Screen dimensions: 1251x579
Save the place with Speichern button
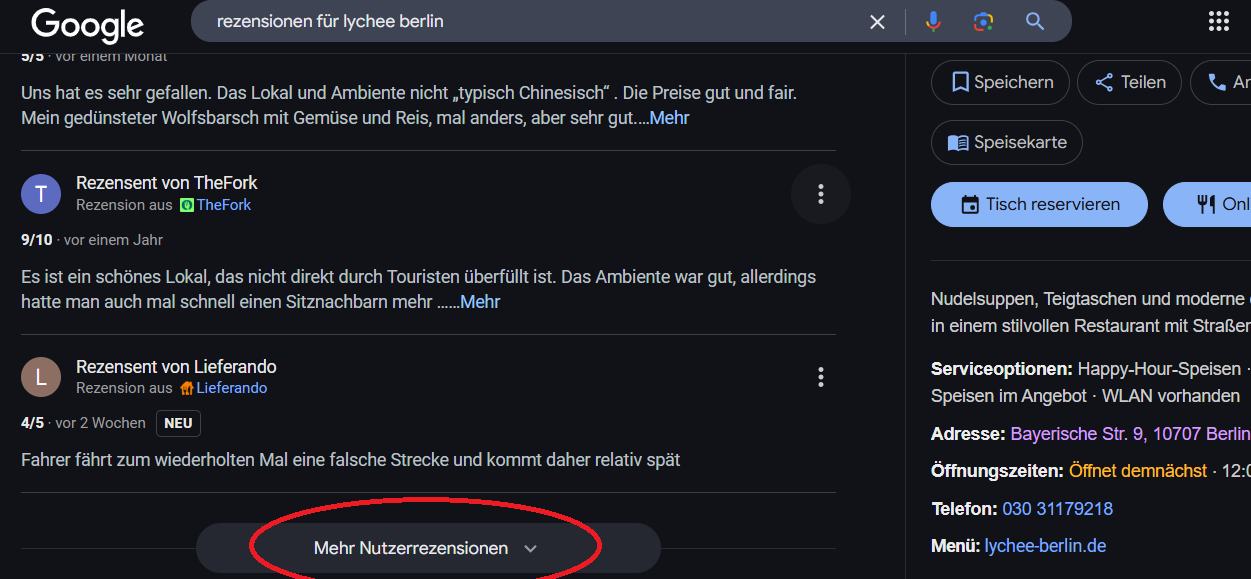1000,82
